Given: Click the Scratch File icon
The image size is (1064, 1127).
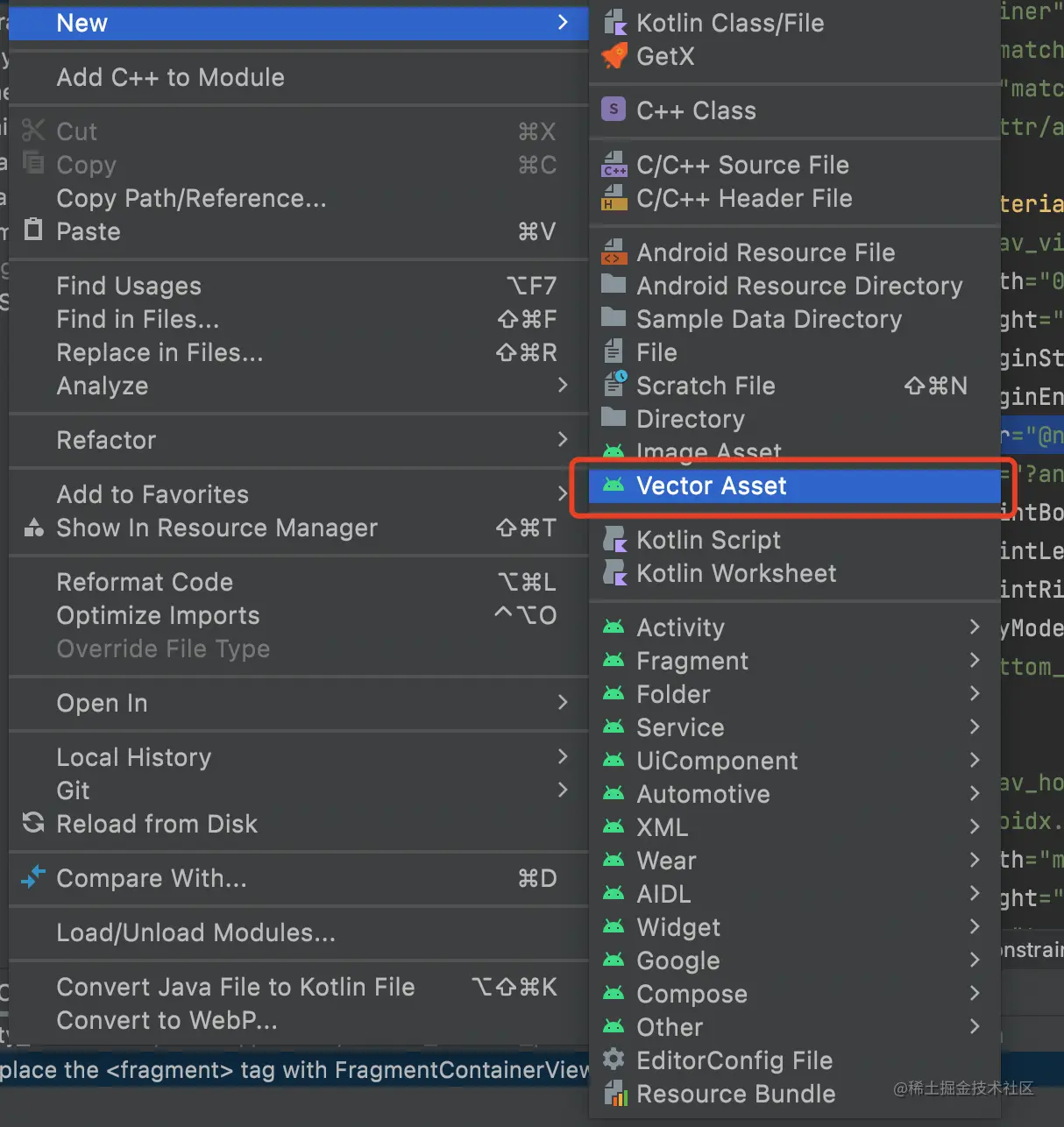Looking at the screenshot, I should [615, 385].
